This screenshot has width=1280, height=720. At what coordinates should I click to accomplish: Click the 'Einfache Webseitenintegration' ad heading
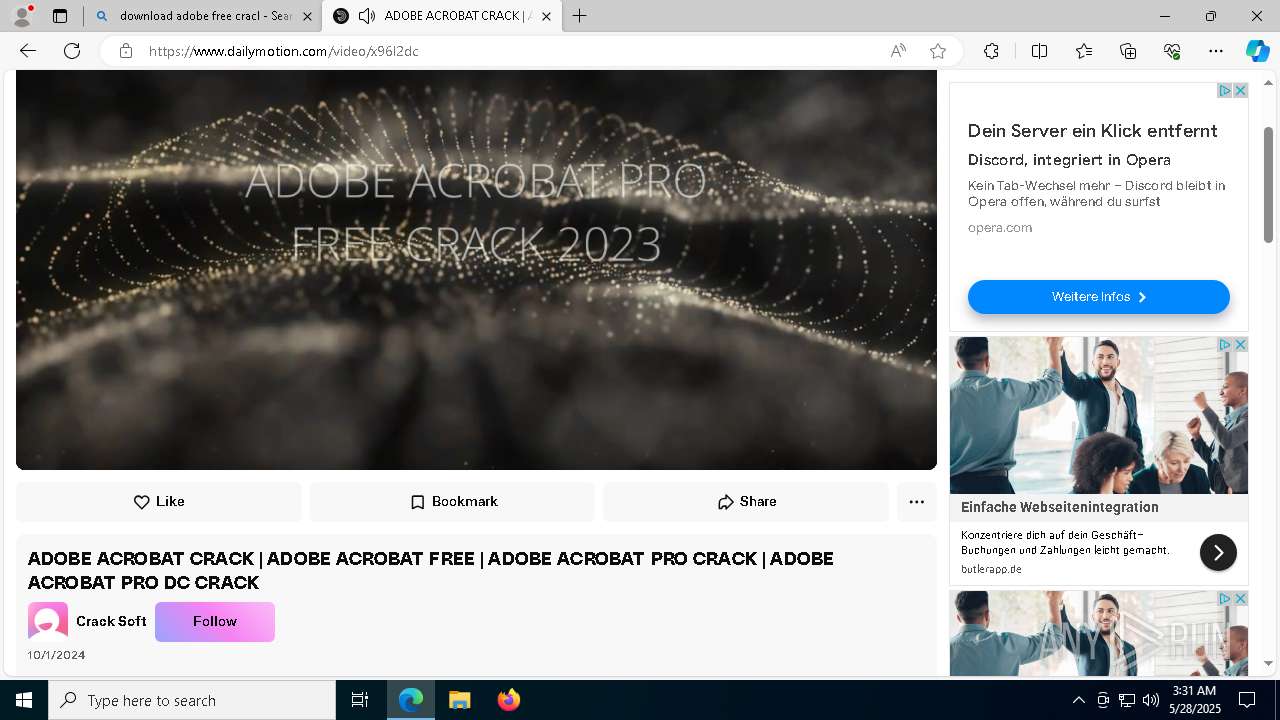pyautogui.click(x=1059, y=507)
